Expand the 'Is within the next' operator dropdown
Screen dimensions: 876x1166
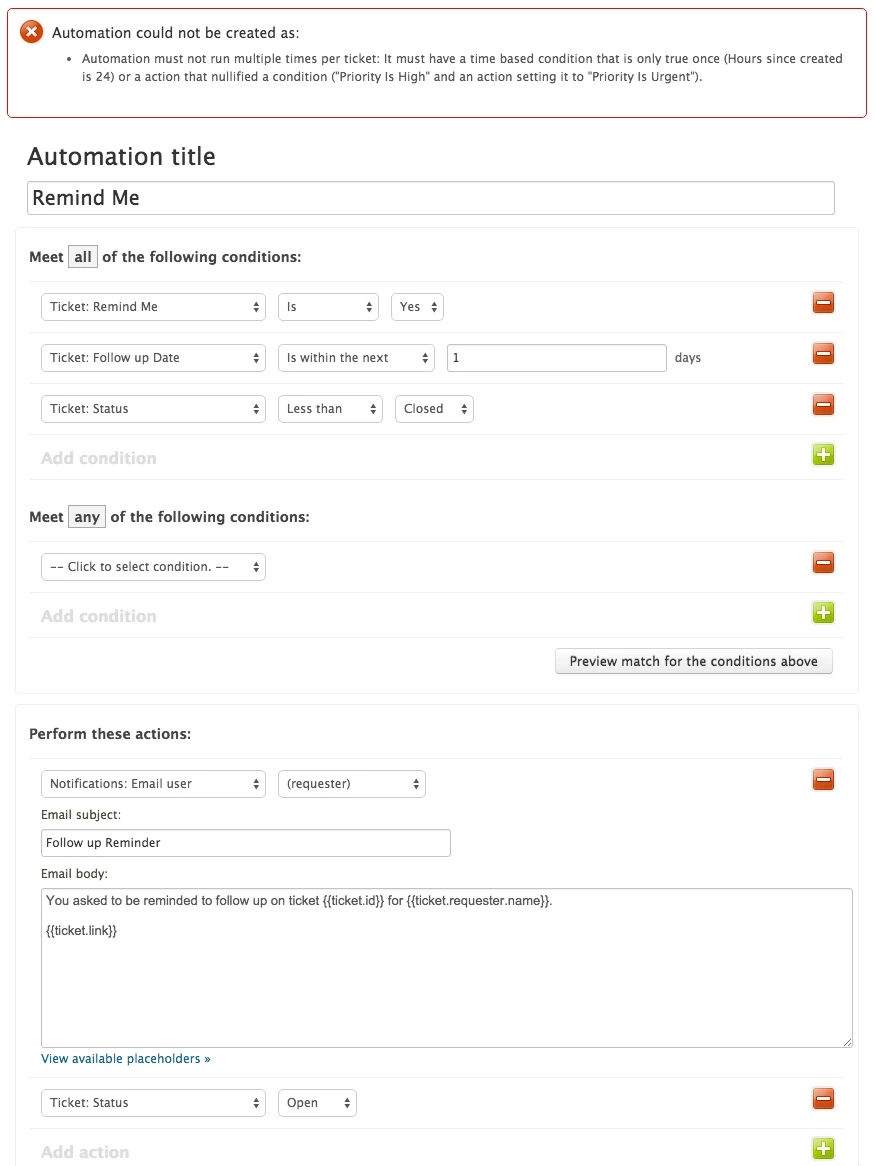(x=356, y=358)
